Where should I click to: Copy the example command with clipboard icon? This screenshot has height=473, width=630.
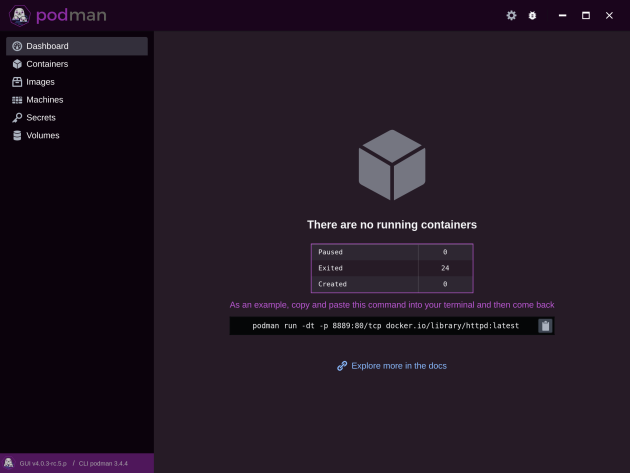[545, 326]
